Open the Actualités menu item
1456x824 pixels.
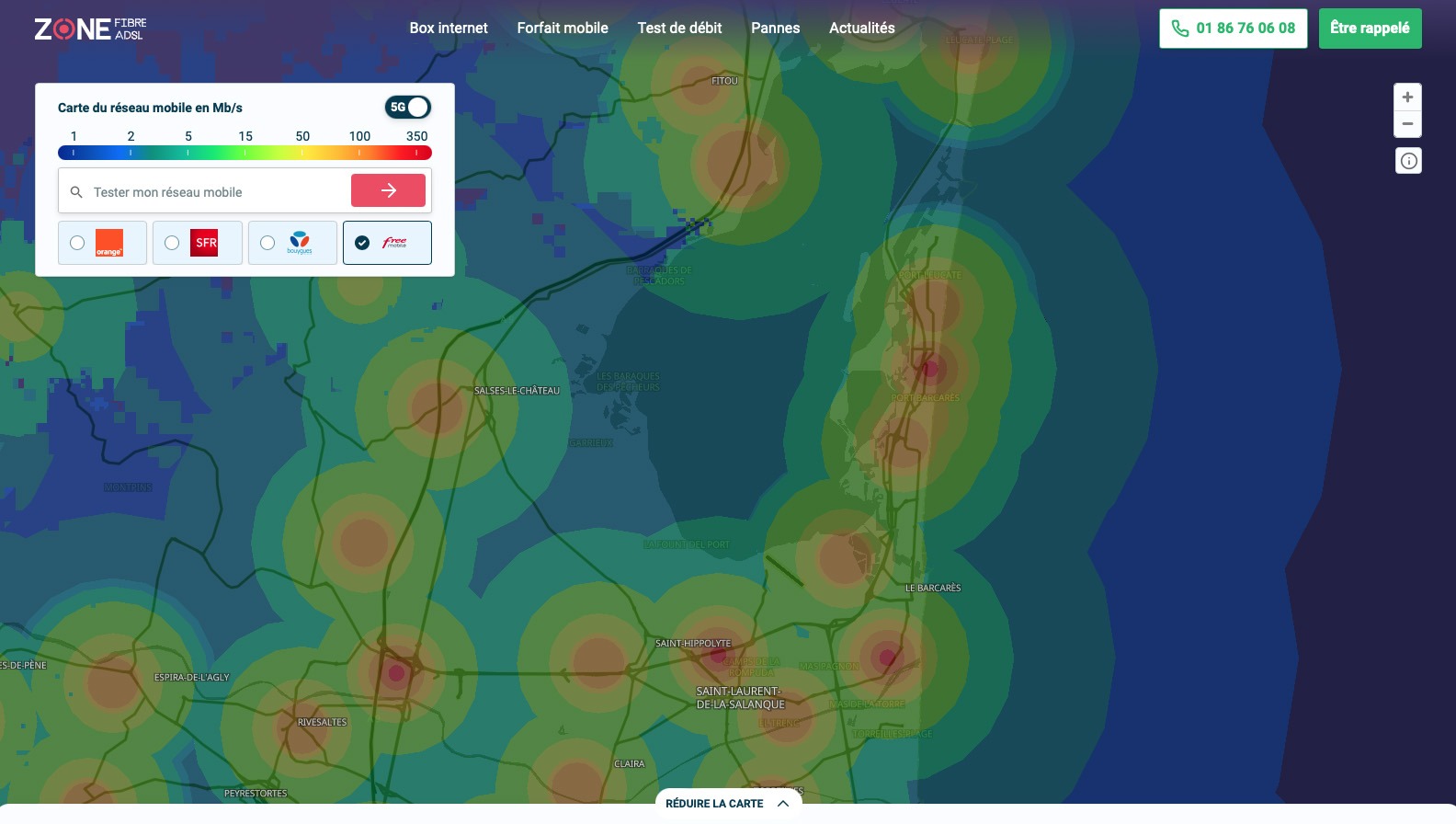(861, 29)
